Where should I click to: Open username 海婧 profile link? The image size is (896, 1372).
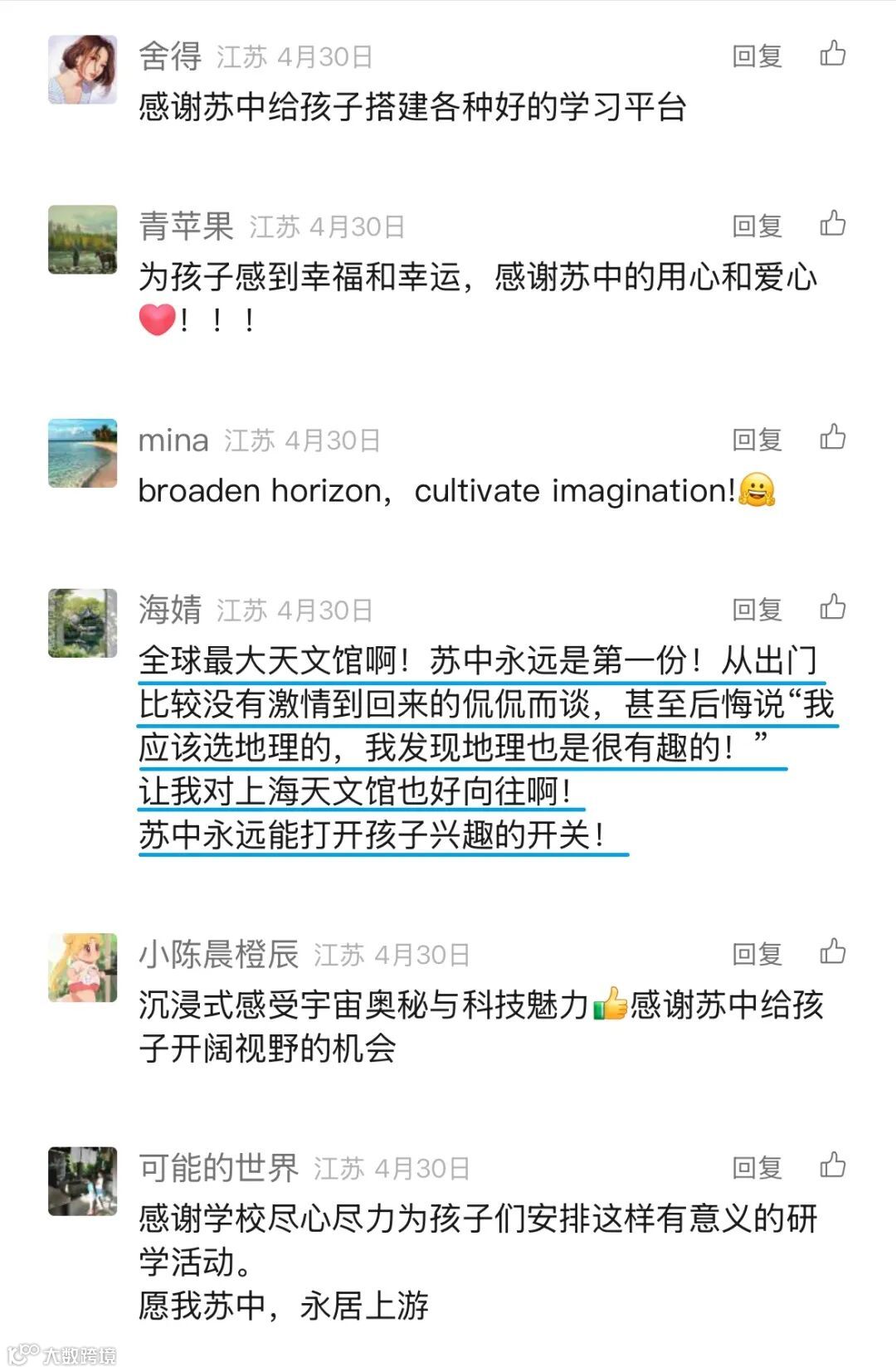pyautogui.click(x=170, y=610)
